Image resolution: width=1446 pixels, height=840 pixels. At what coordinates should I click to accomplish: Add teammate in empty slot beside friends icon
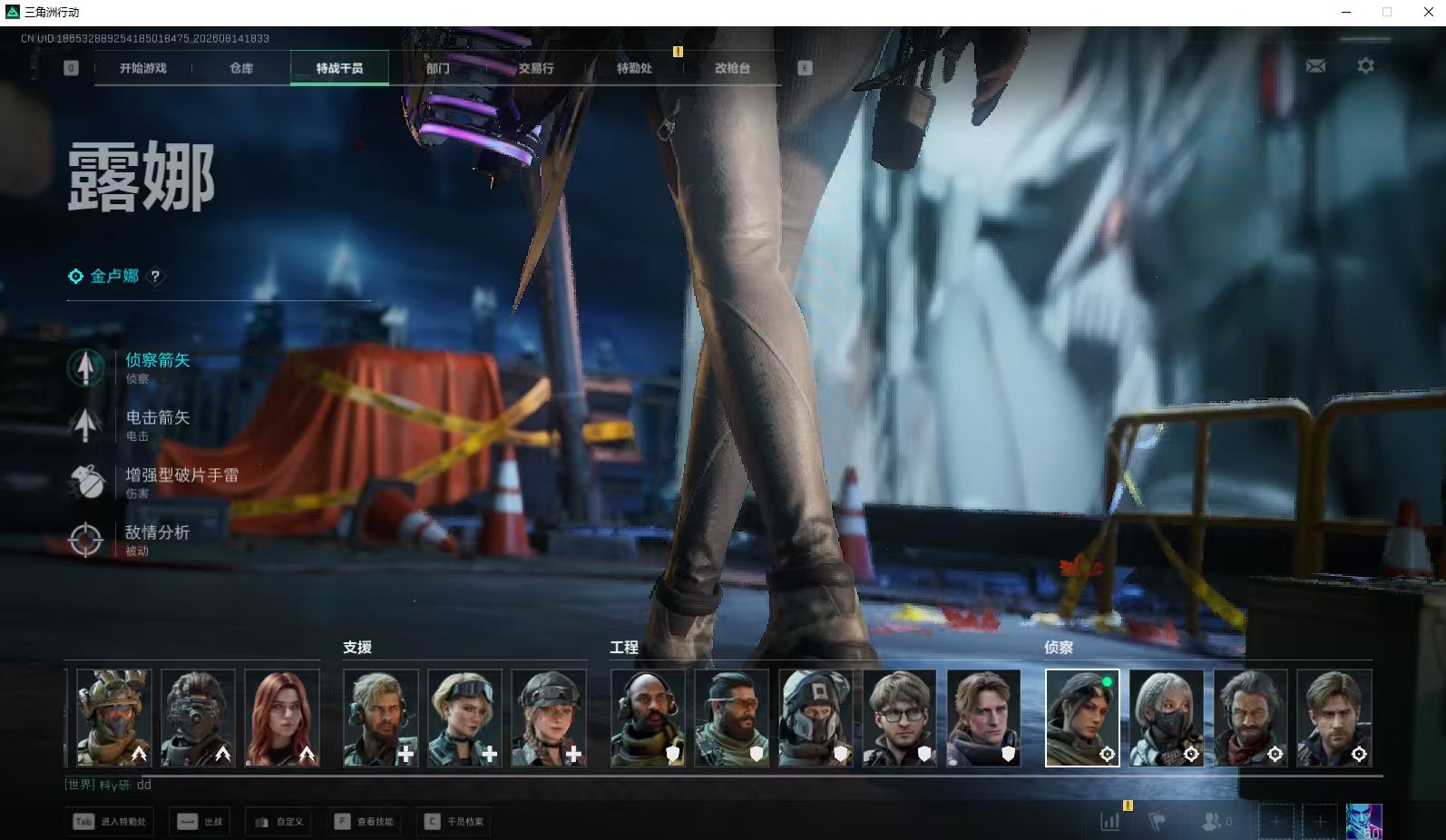[x=1275, y=822]
